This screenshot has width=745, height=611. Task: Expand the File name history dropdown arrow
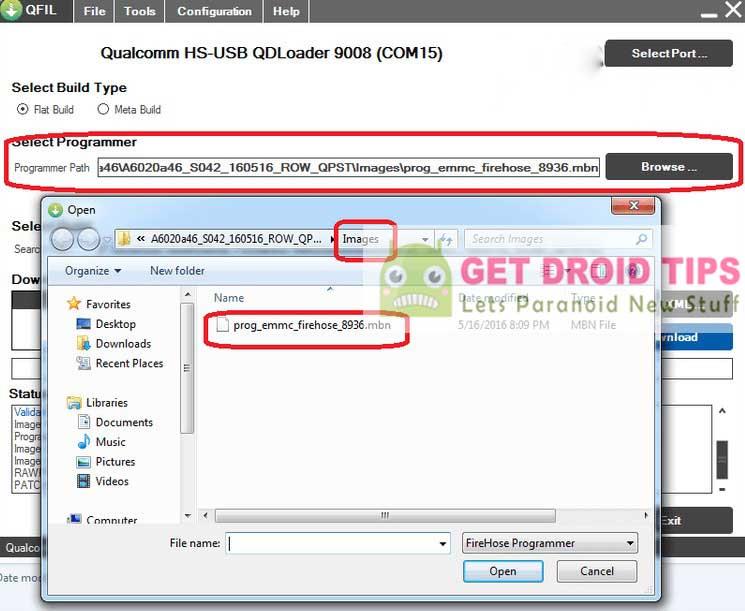click(443, 543)
